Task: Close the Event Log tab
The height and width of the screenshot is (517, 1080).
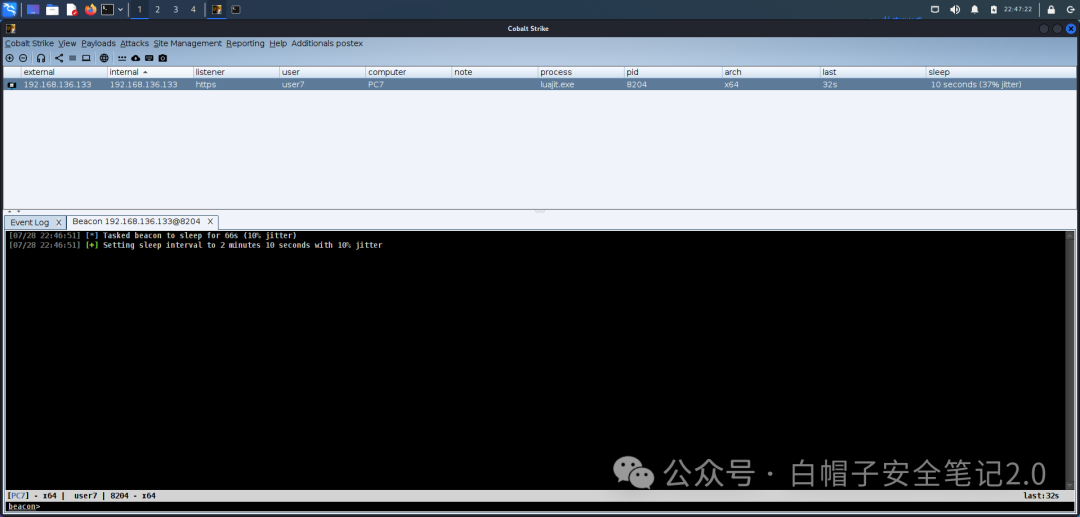Action: 59,222
